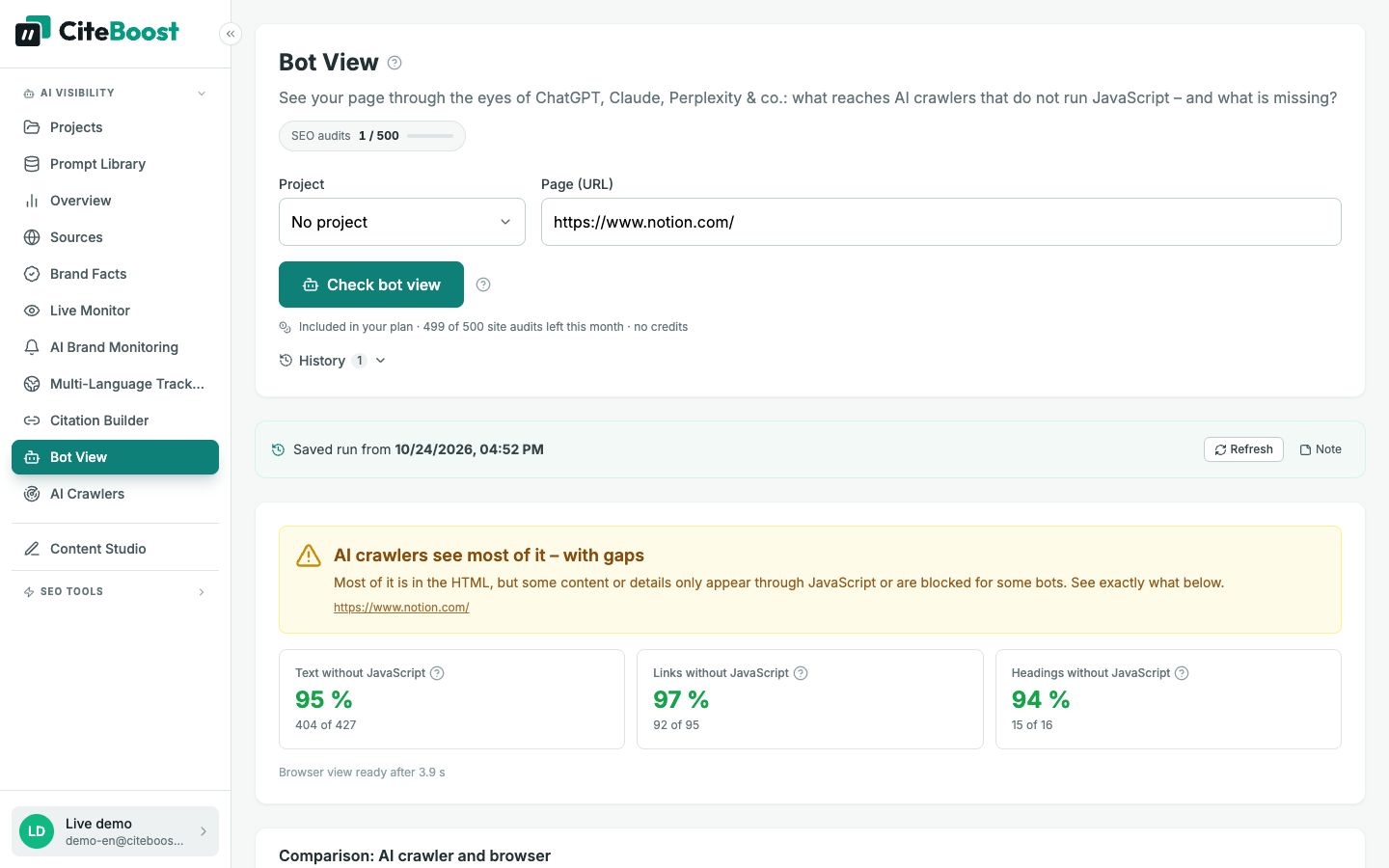The image size is (1389, 868).
Task: Open Live Monitor page
Action: [115, 311]
